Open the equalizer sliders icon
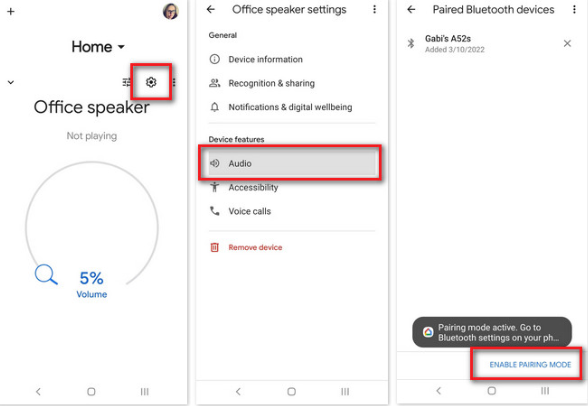This screenshot has height=406, width=588. tap(127, 82)
